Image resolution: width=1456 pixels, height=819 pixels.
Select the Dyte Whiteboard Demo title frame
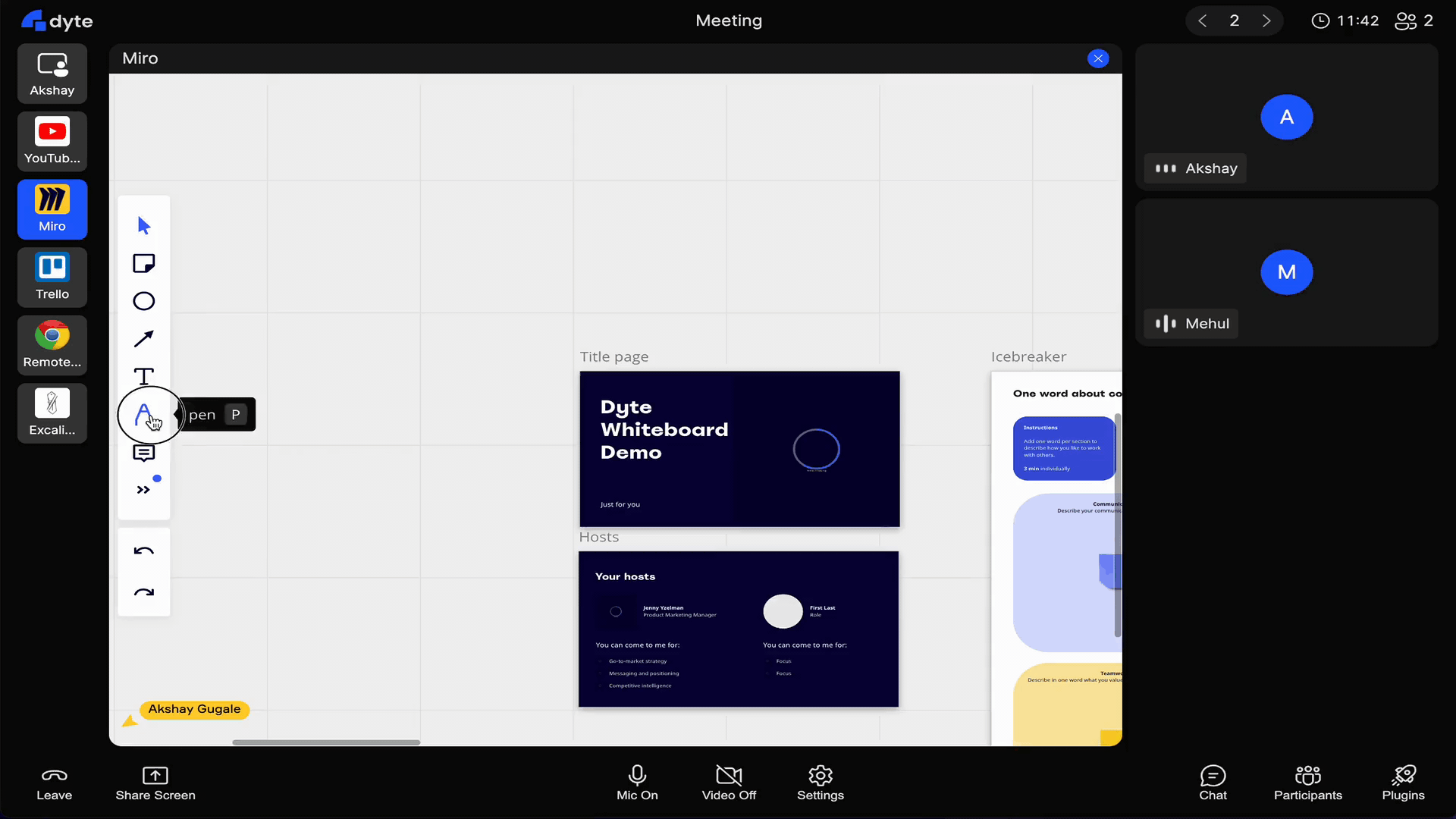[x=739, y=449]
